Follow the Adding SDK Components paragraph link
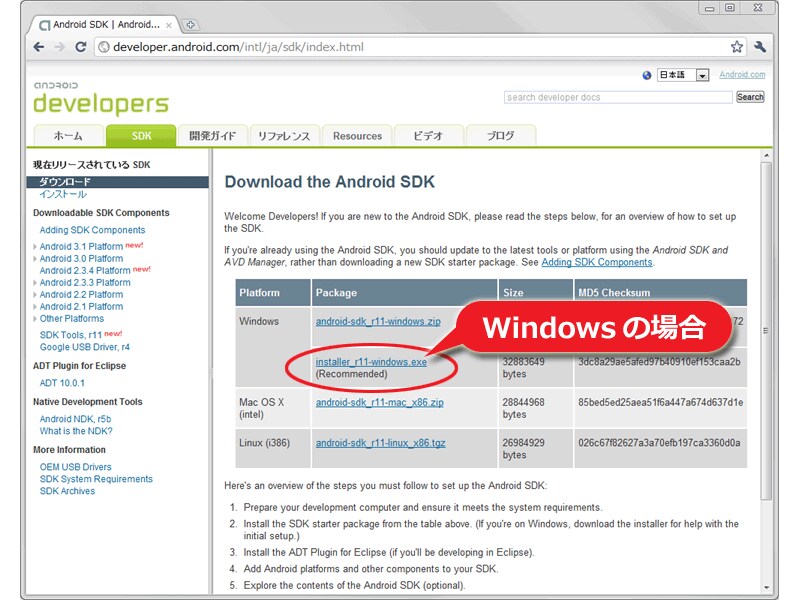This screenshot has height=600, width=800. click(x=597, y=262)
